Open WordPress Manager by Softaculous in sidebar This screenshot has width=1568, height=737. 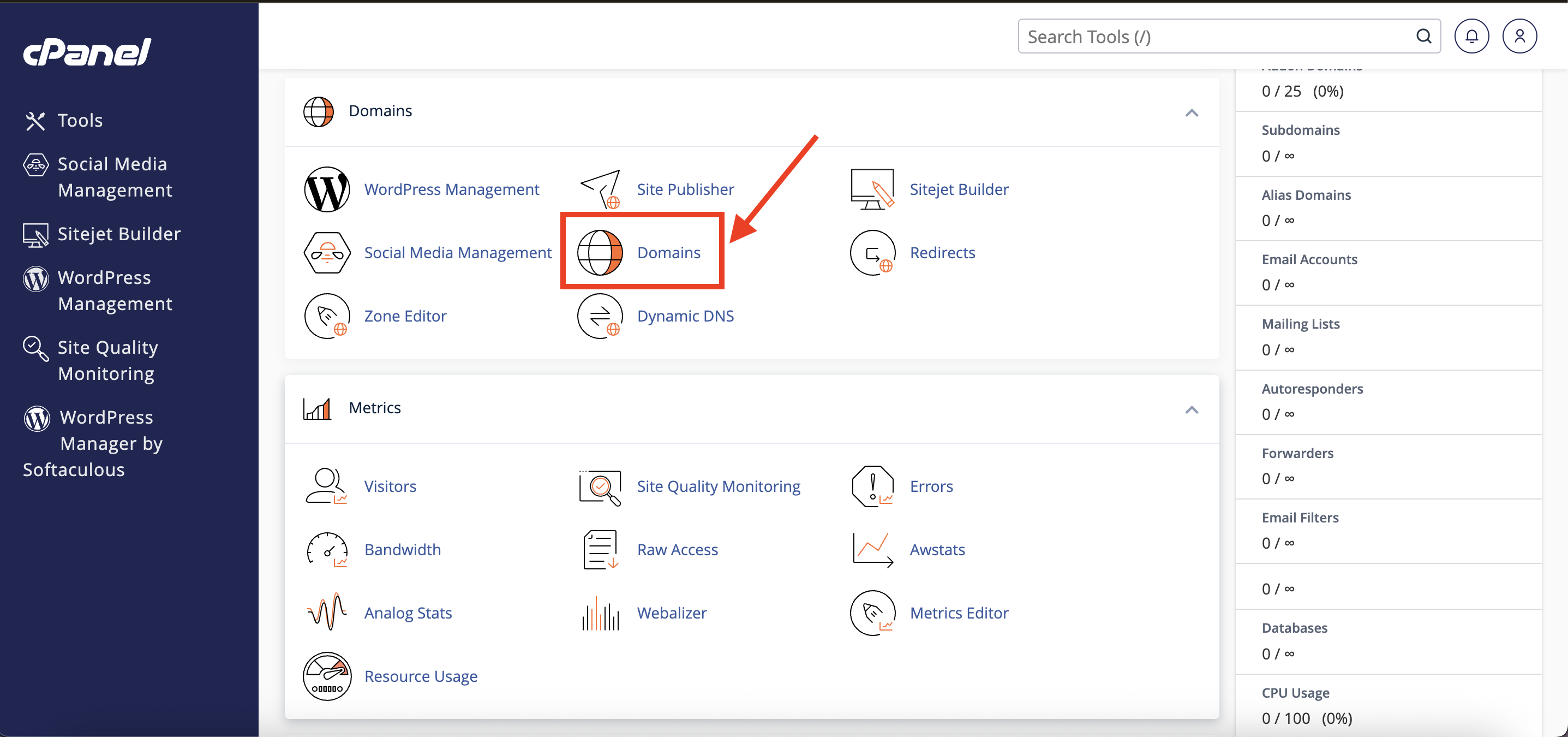(93, 443)
